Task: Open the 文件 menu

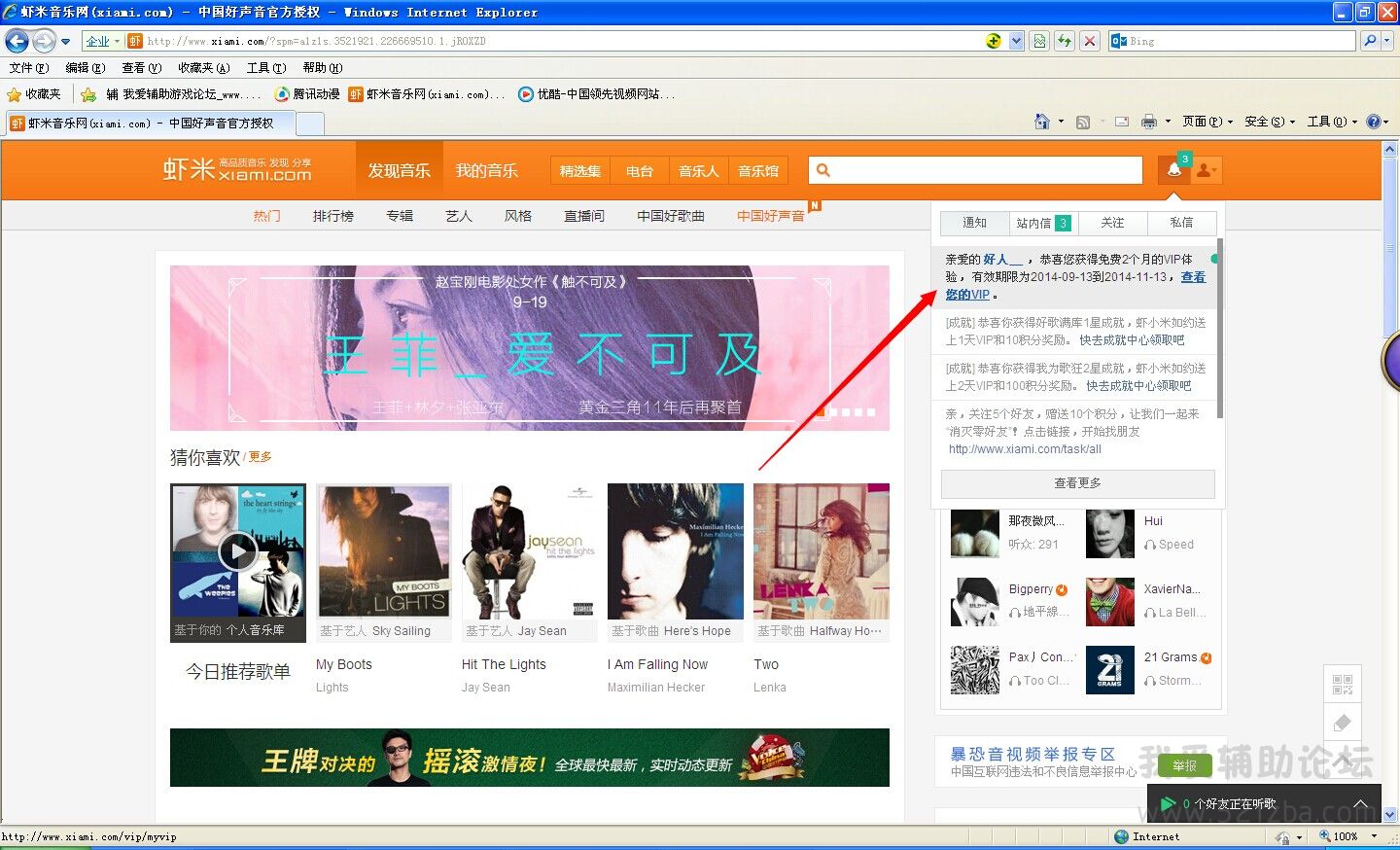Action: [x=28, y=68]
